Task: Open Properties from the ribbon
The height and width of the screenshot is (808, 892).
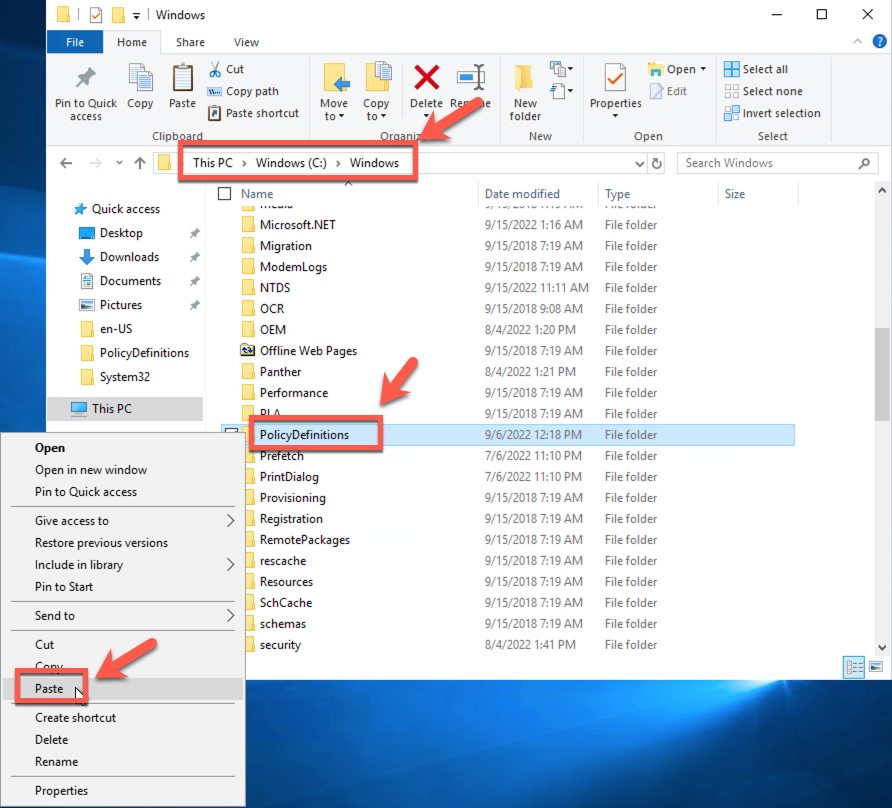Action: 615,80
